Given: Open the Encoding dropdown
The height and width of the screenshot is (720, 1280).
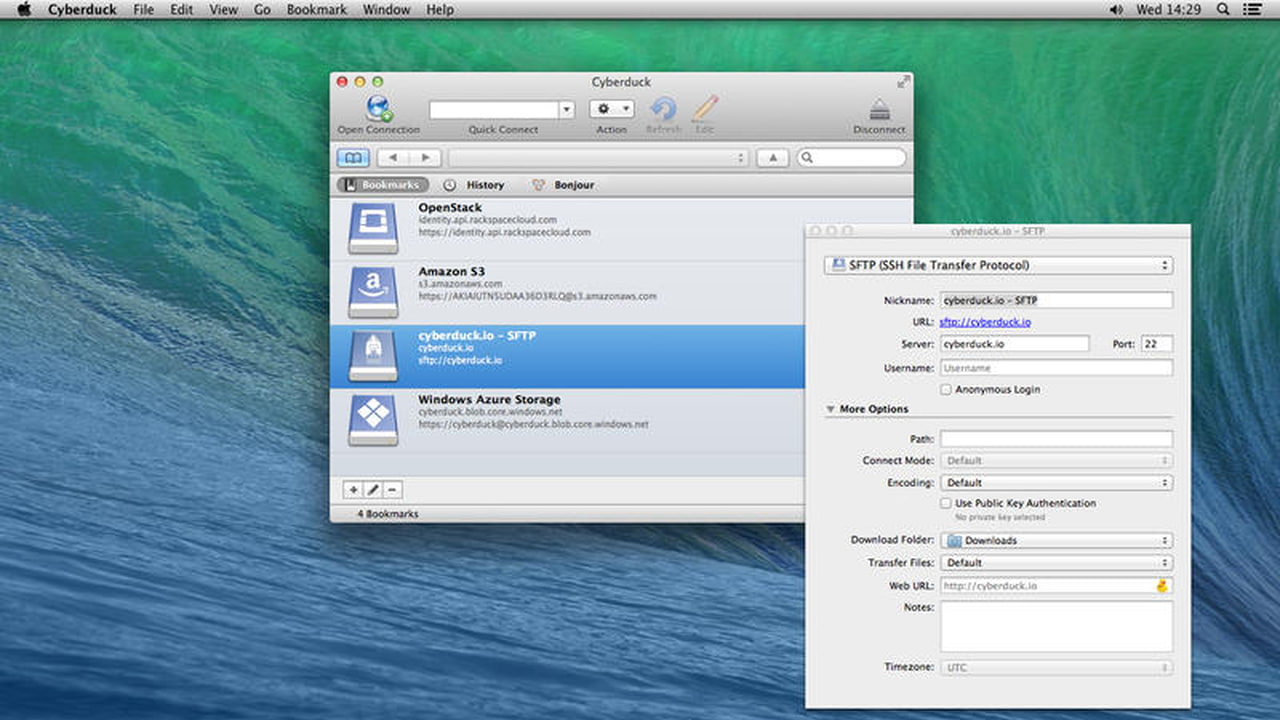Looking at the screenshot, I should click(x=1056, y=482).
